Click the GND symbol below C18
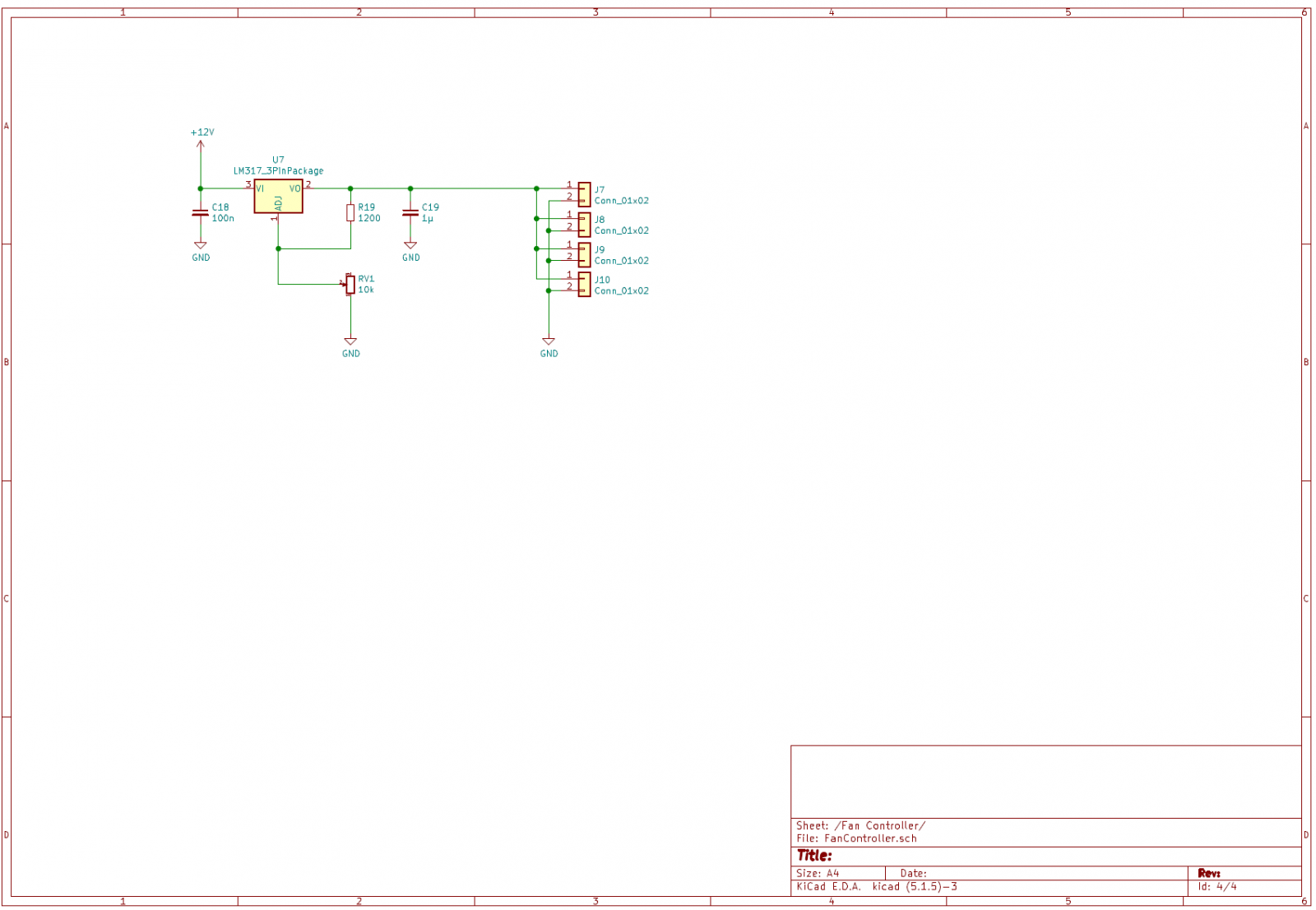The width and height of the screenshot is (1316, 910). point(201,247)
